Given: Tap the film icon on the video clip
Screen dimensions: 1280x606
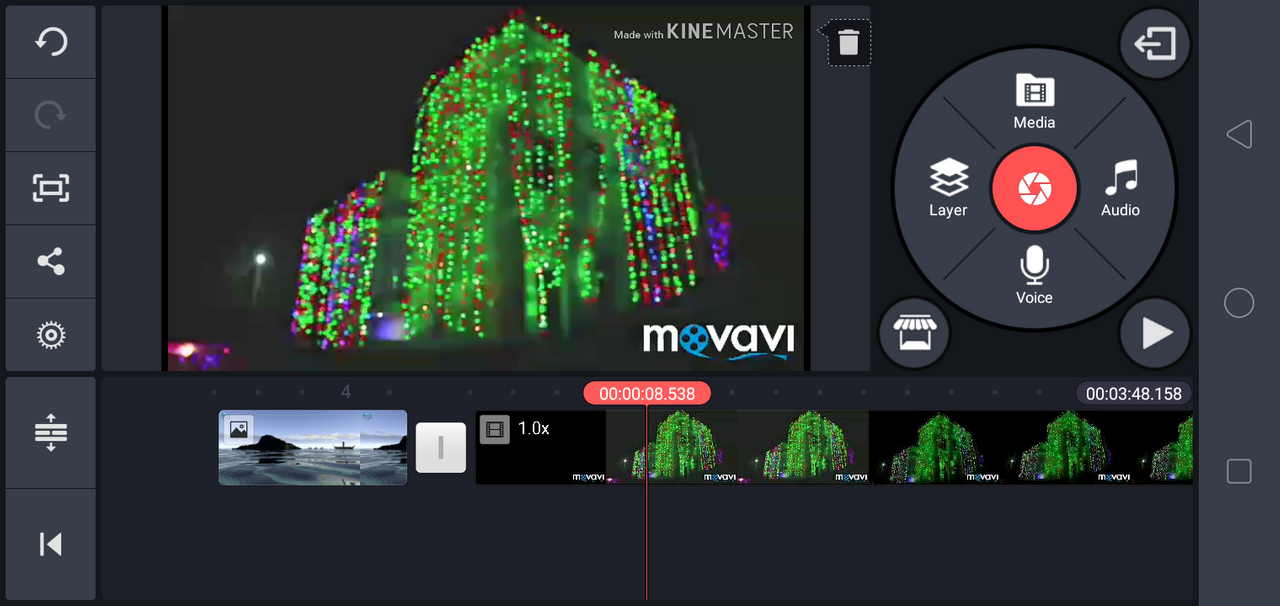Looking at the screenshot, I should click(494, 430).
